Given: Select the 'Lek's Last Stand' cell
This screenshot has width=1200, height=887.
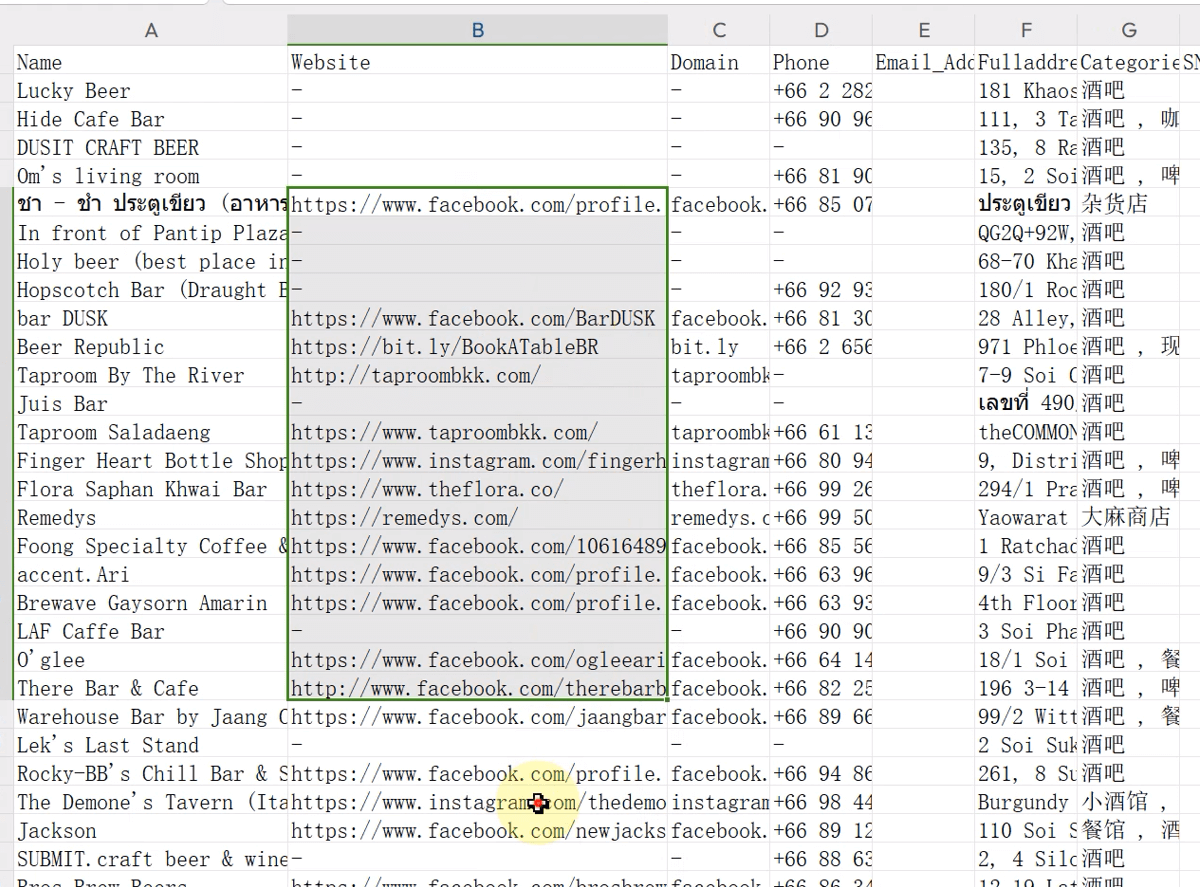Looking at the screenshot, I should pos(151,746).
